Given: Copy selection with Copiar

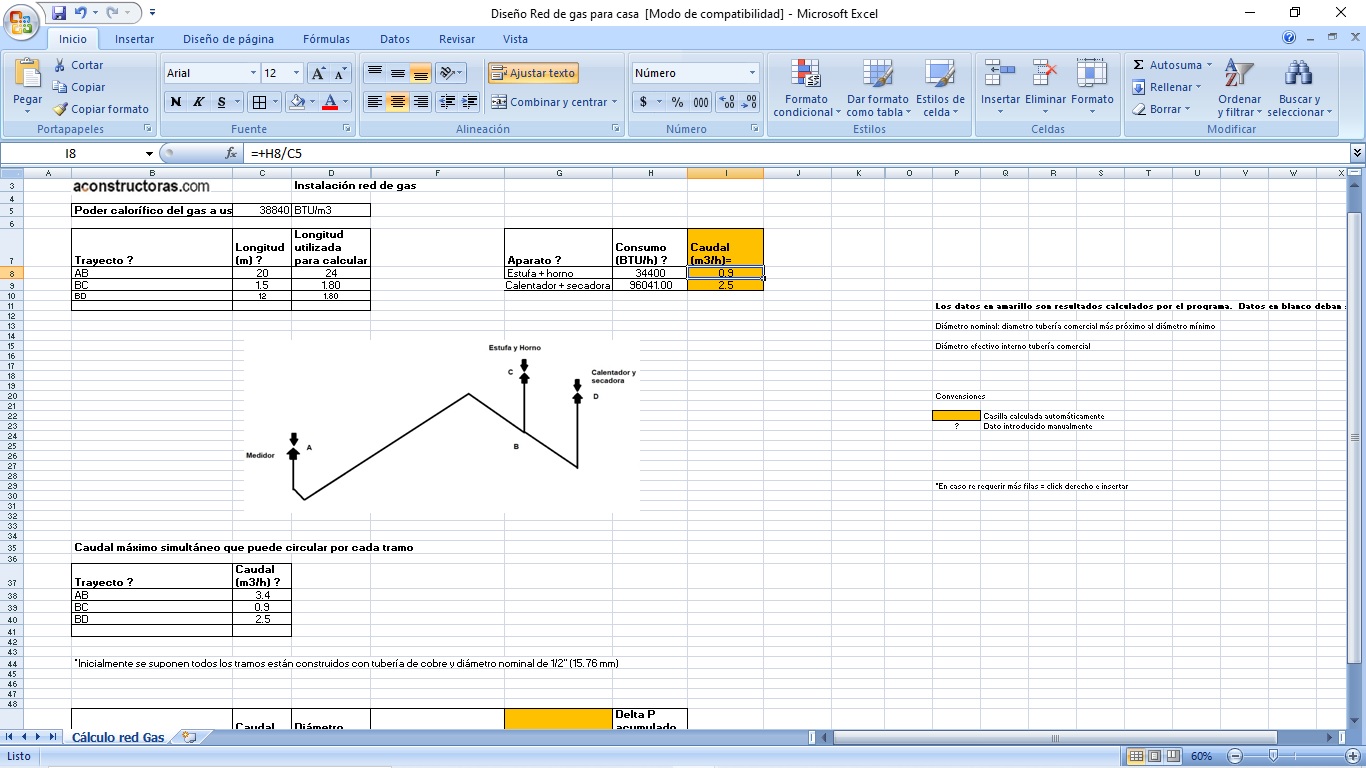Looking at the screenshot, I should (79, 87).
